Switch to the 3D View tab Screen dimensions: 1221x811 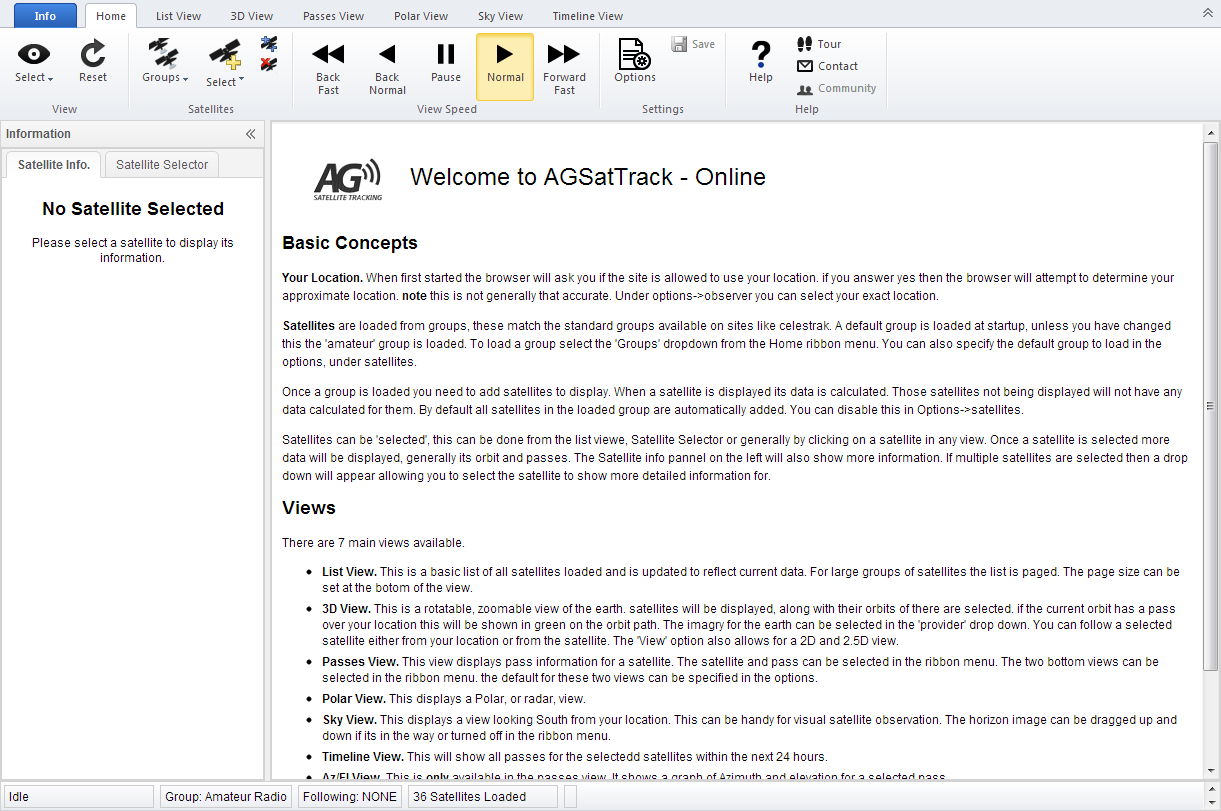(252, 16)
